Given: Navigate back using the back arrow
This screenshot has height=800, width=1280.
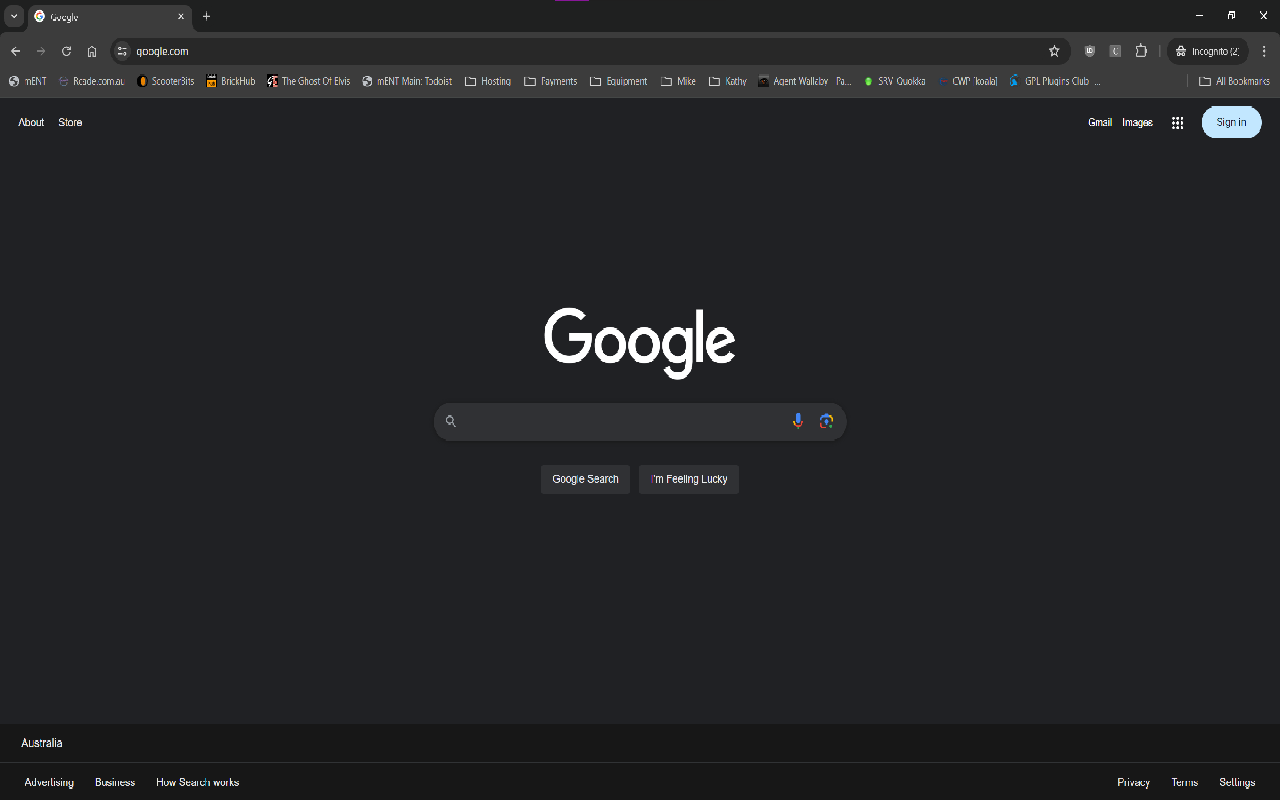Looking at the screenshot, I should (x=16, y=51).
